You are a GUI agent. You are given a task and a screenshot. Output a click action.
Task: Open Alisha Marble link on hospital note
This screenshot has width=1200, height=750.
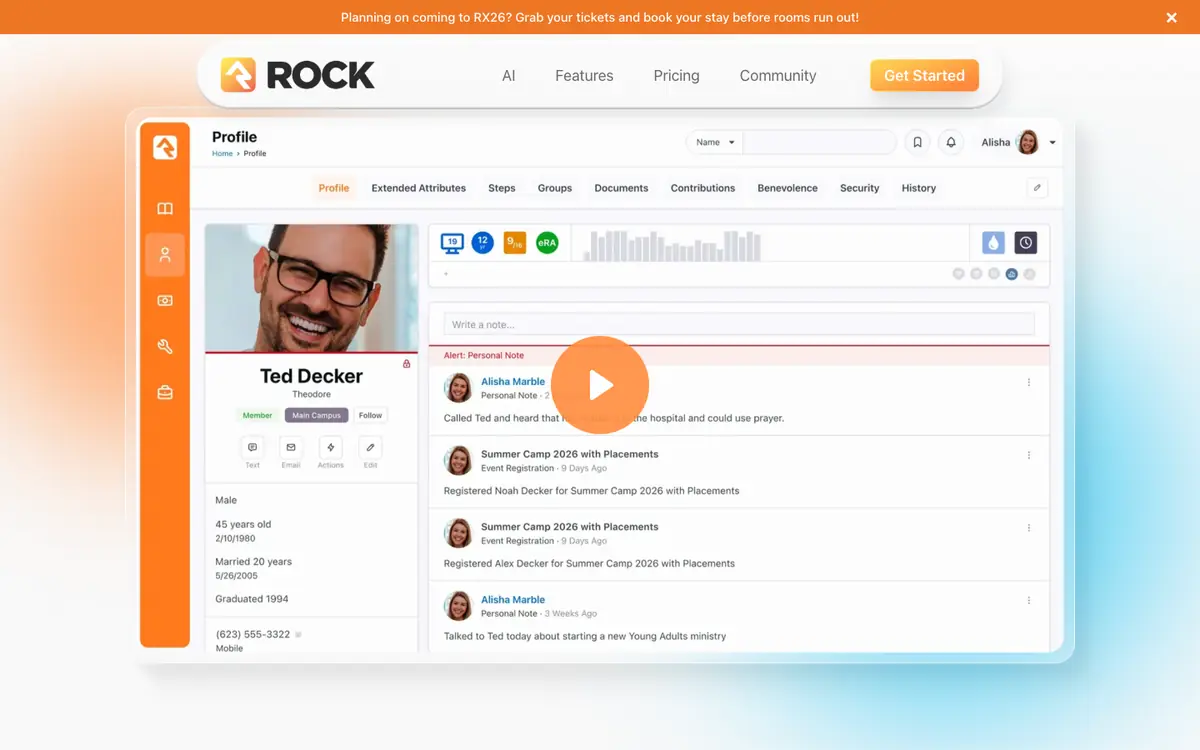[513, 382]
